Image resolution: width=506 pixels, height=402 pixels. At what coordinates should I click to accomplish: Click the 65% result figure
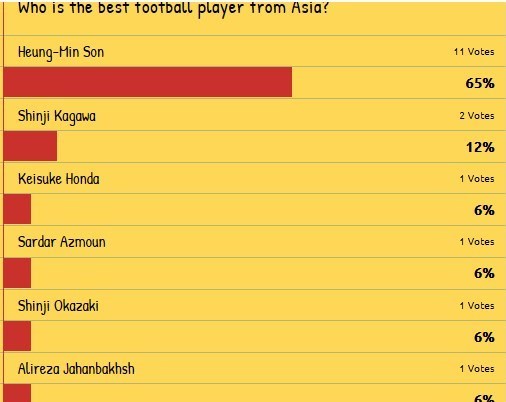(x=480, y=83)
